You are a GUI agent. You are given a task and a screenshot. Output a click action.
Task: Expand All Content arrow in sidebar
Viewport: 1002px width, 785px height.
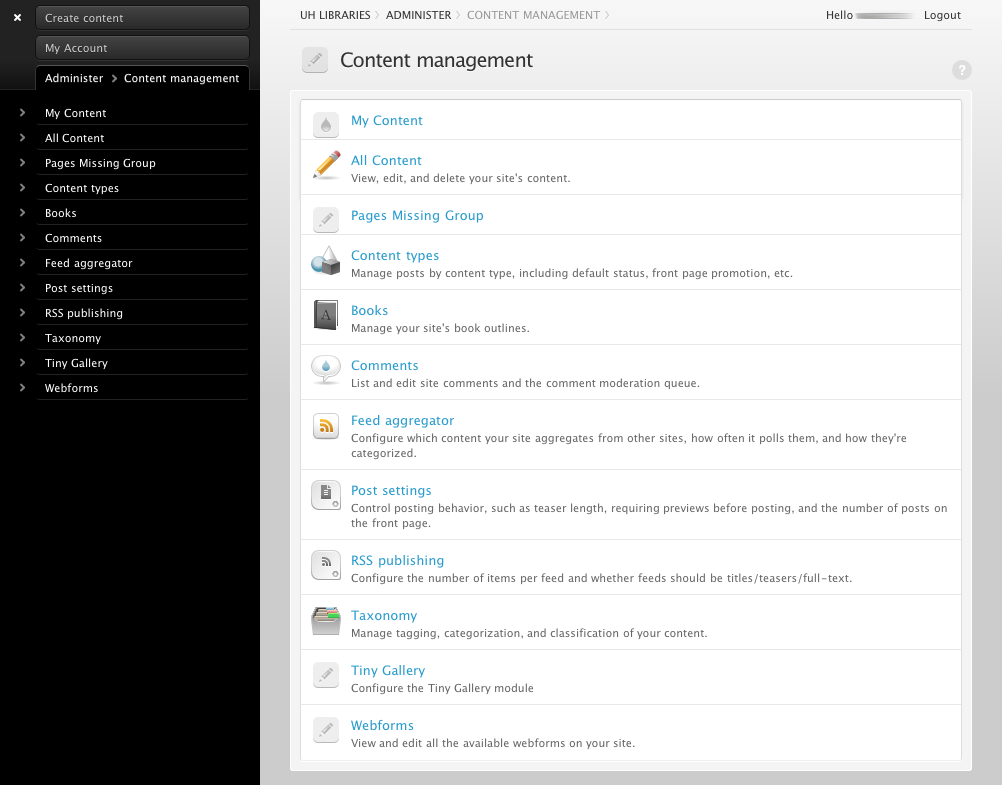[22, 137]
